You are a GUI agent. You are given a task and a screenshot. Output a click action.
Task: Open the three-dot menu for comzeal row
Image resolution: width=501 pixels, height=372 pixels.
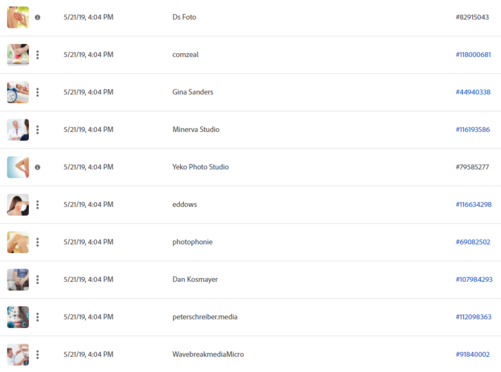(37, 55)
